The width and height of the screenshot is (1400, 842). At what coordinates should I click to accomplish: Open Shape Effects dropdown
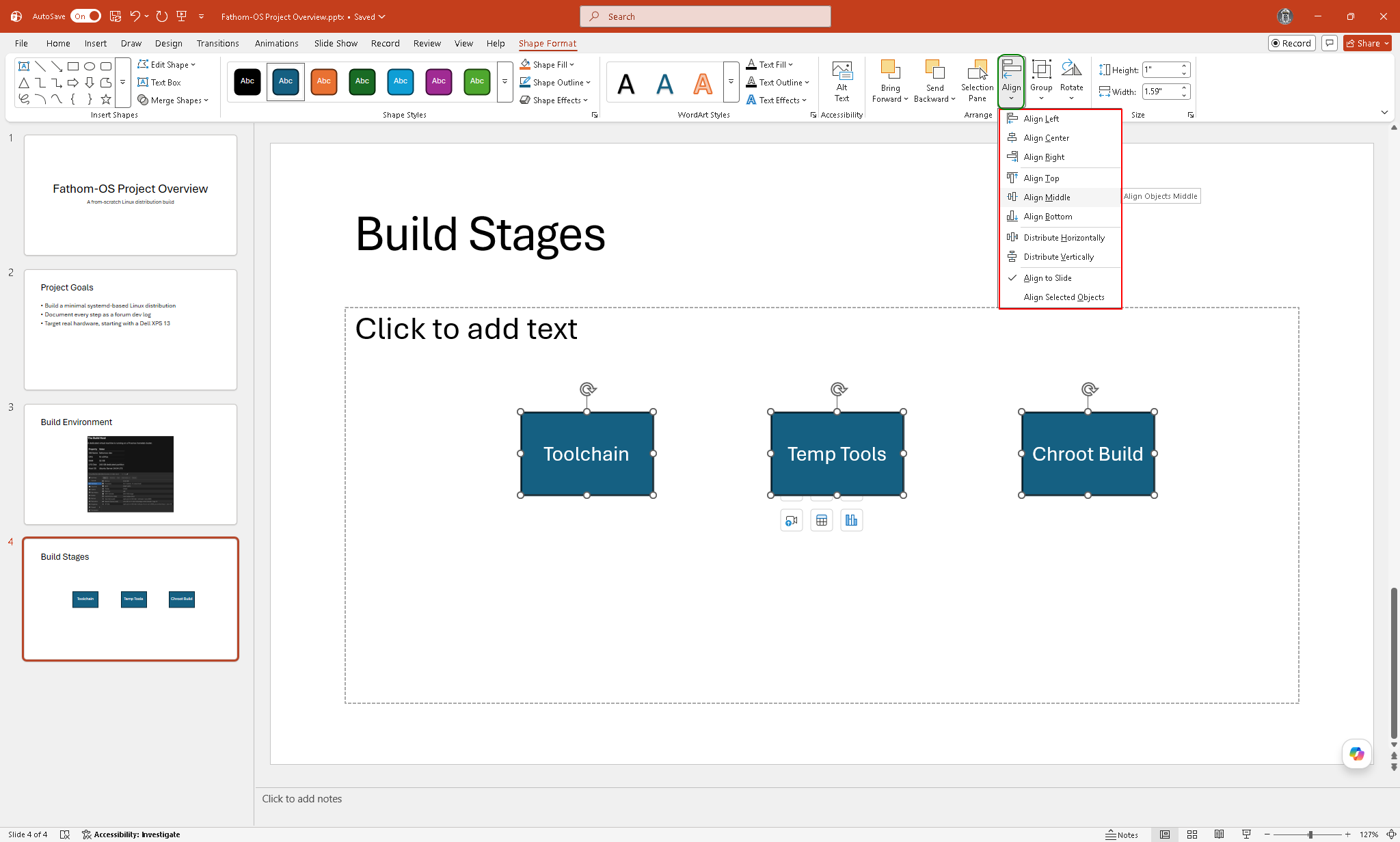coord(554,100)
